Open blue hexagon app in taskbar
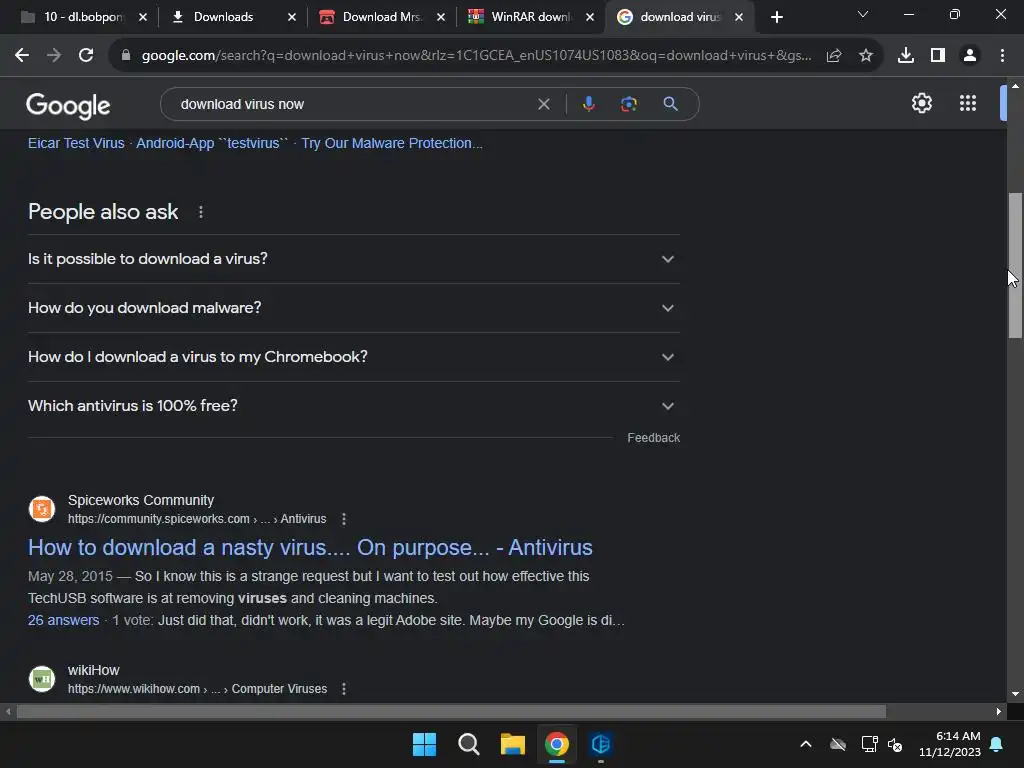 pyautogui.click(x=601, y=744)
